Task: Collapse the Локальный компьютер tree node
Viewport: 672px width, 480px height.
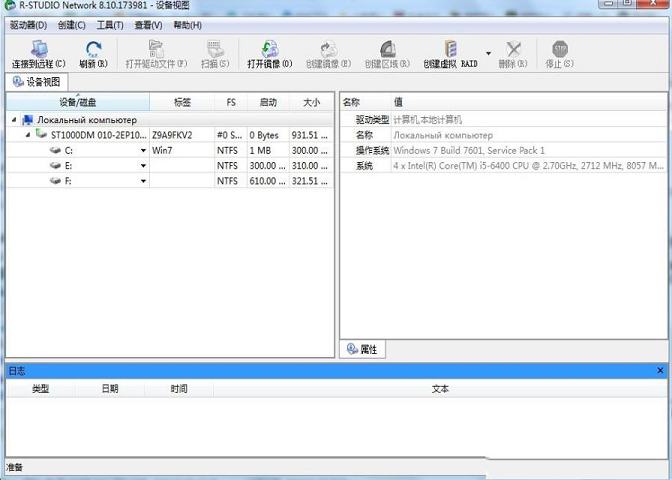Action: pos(14,120)
